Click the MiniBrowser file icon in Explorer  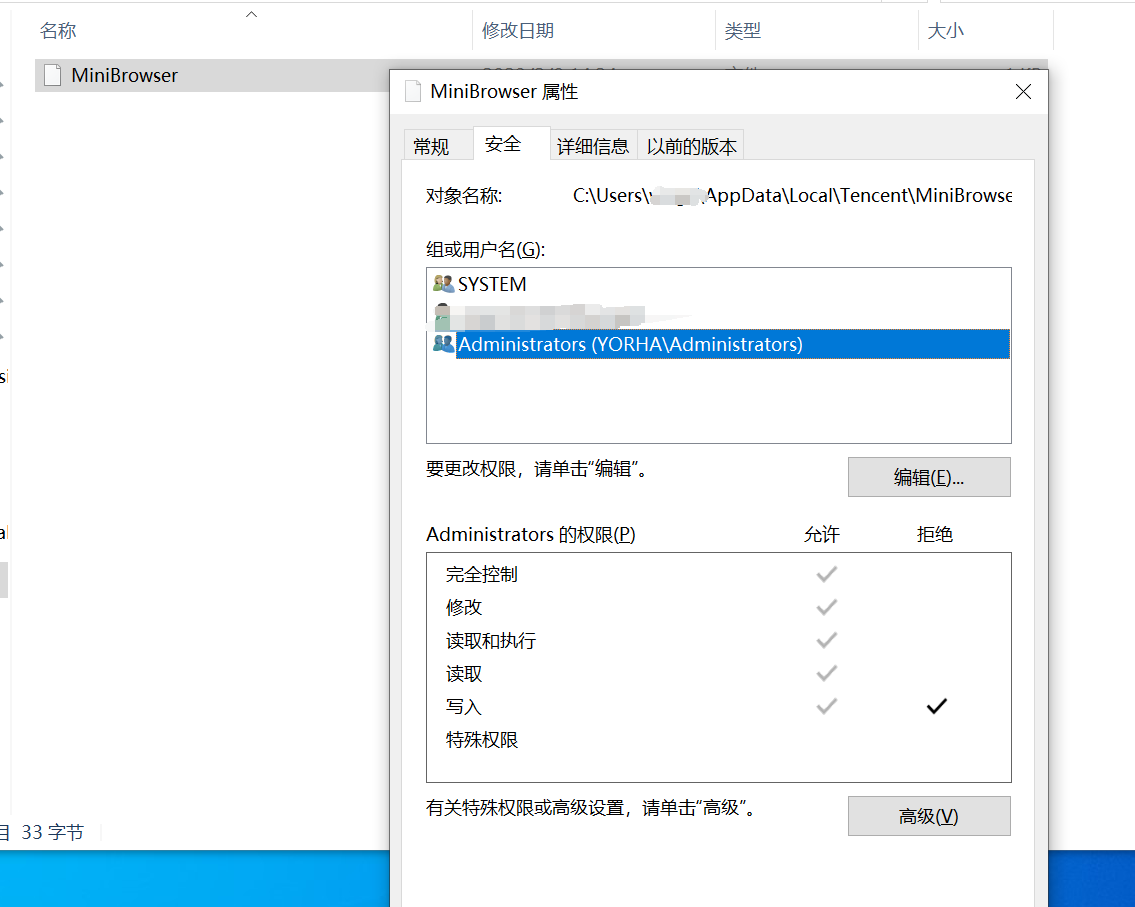click(x=52, y=75)
